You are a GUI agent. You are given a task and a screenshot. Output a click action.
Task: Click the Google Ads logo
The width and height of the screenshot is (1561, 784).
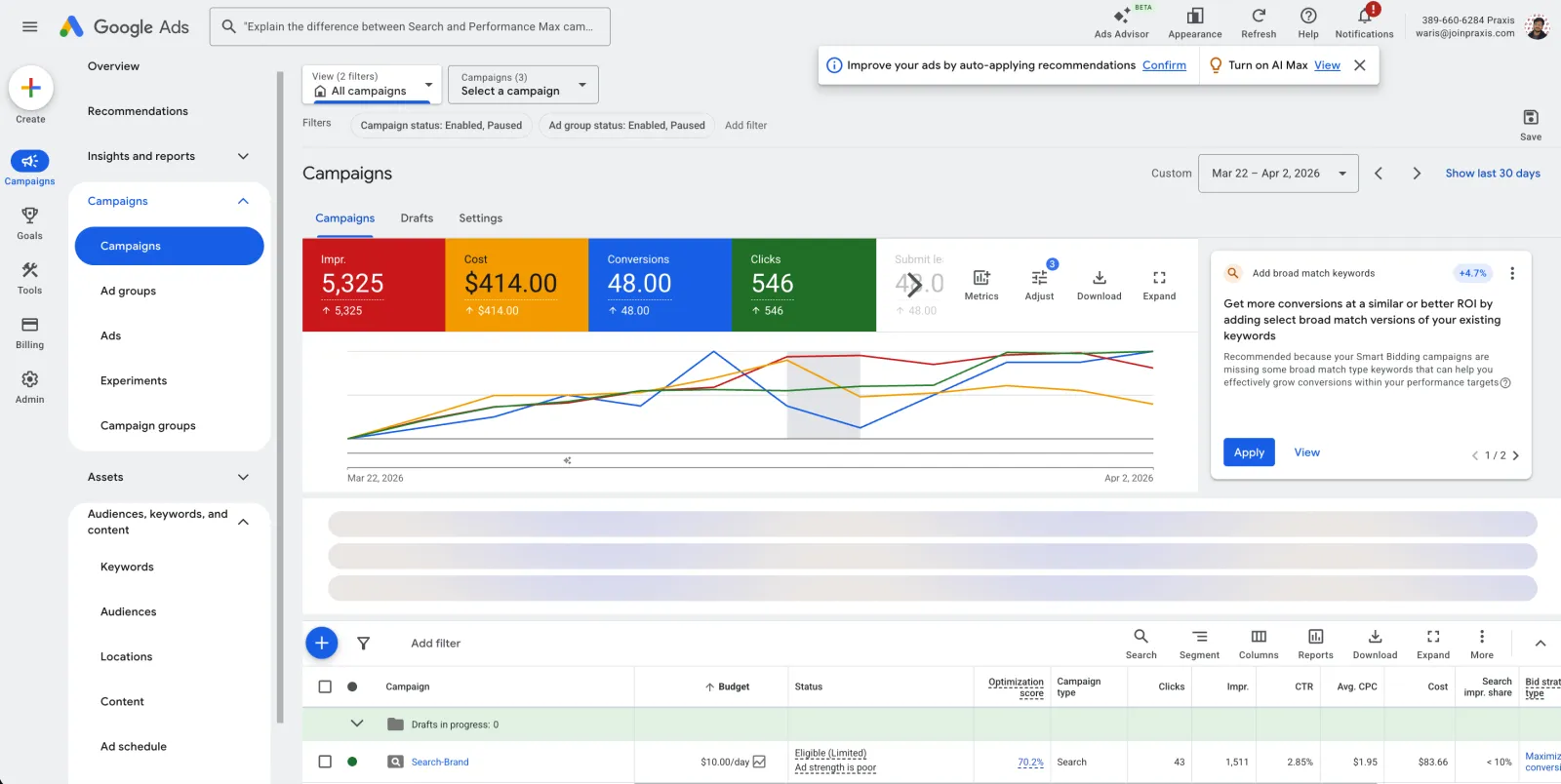(x=124, y=26)
